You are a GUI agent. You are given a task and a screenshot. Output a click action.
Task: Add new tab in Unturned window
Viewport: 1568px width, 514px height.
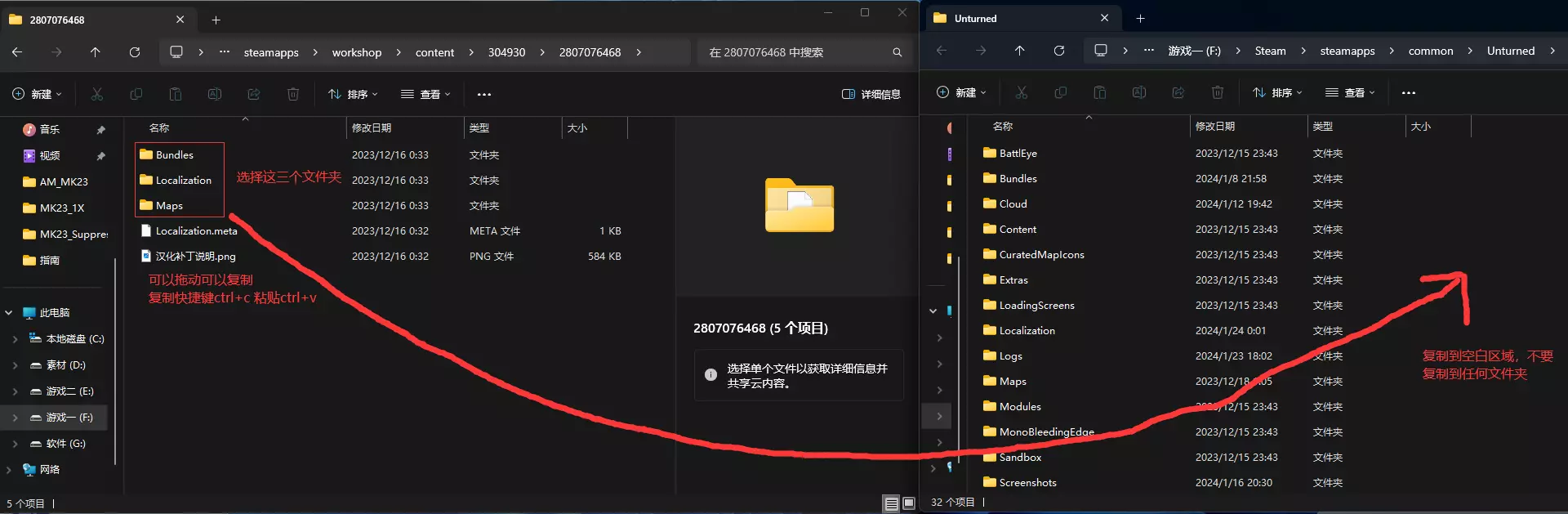pyautogui.click(x=1141, y=18)
